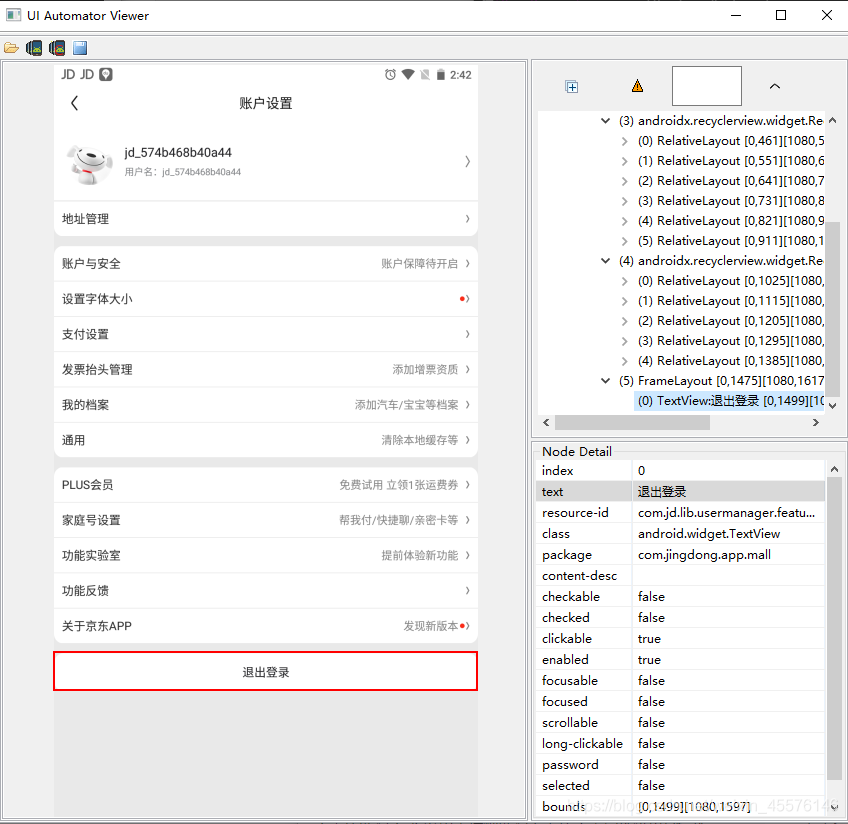
Task: Click the password property false value
Action: pos(728,765)
